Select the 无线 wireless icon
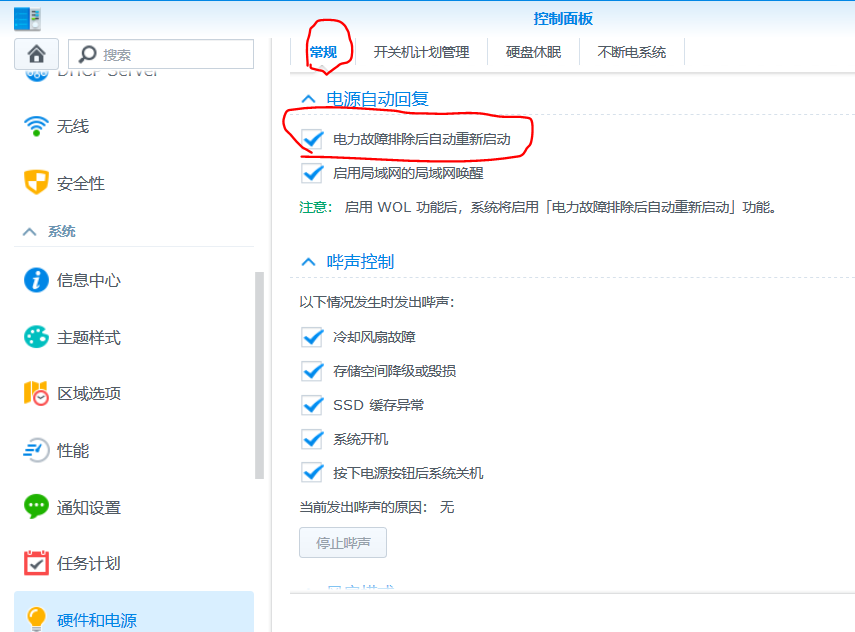The image size is (855, 632). click(x=37, y=126)
